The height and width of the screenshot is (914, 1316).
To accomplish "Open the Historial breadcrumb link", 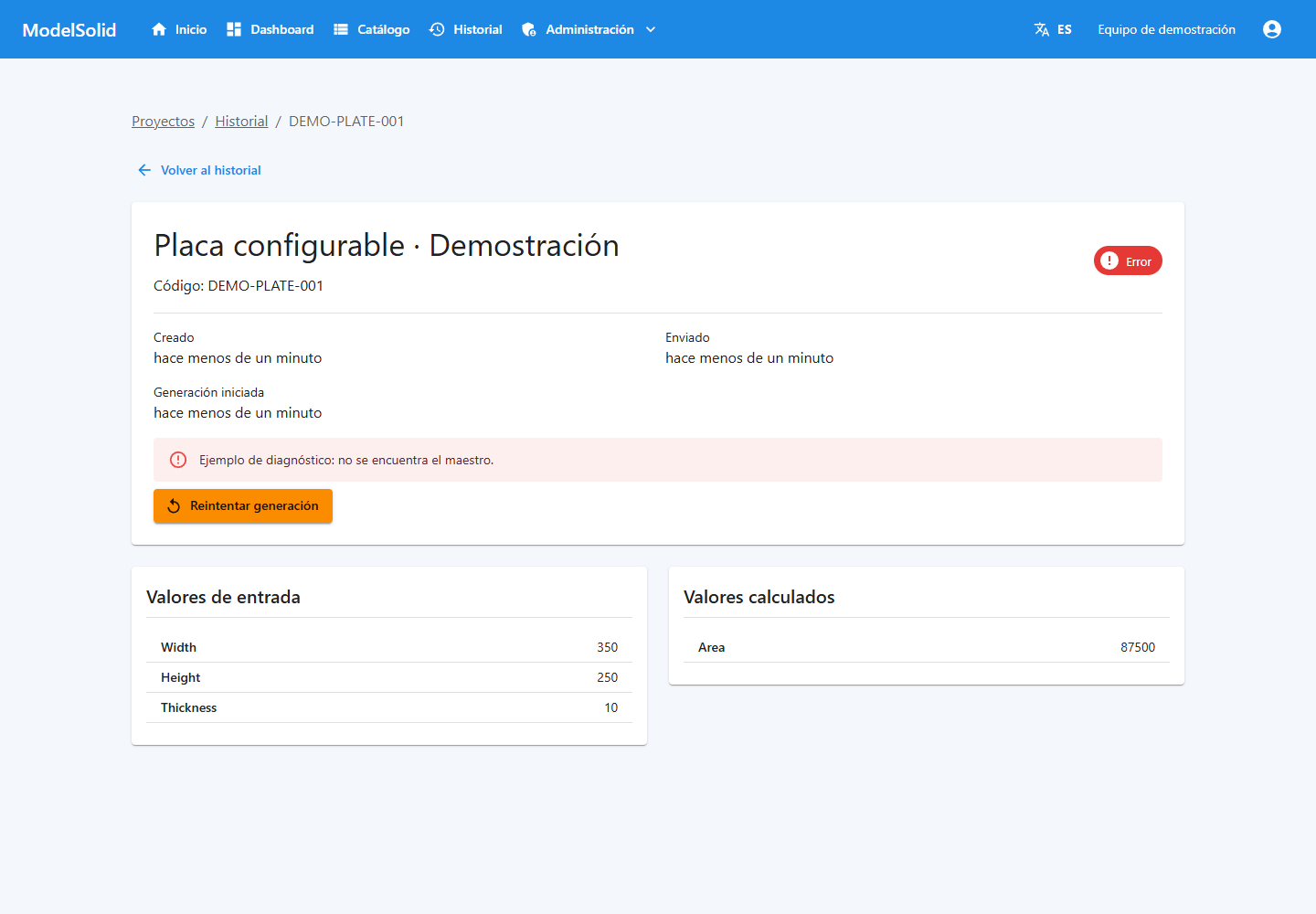I will 241,122.
